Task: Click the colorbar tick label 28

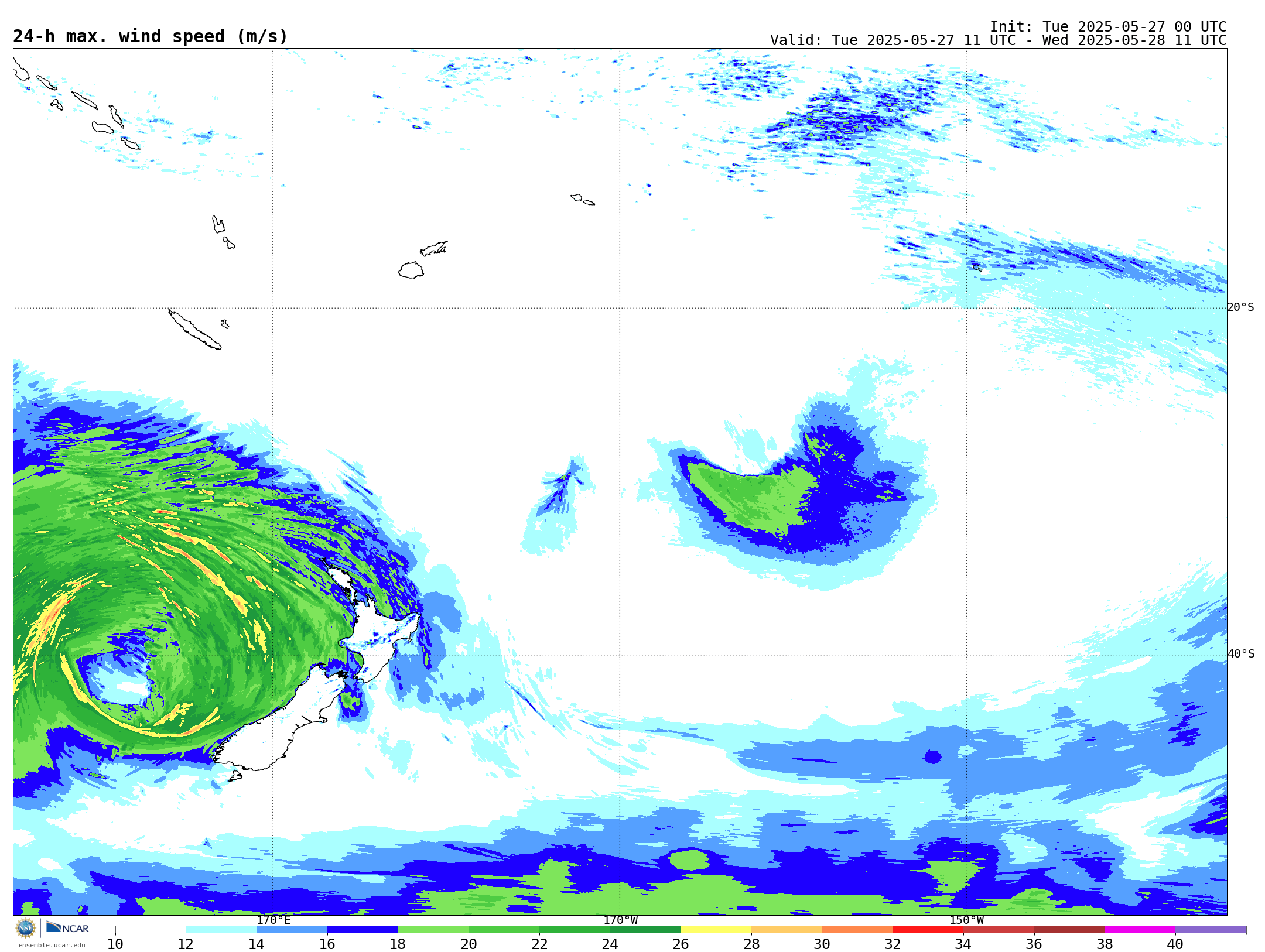Action: [x=751, y=944]
